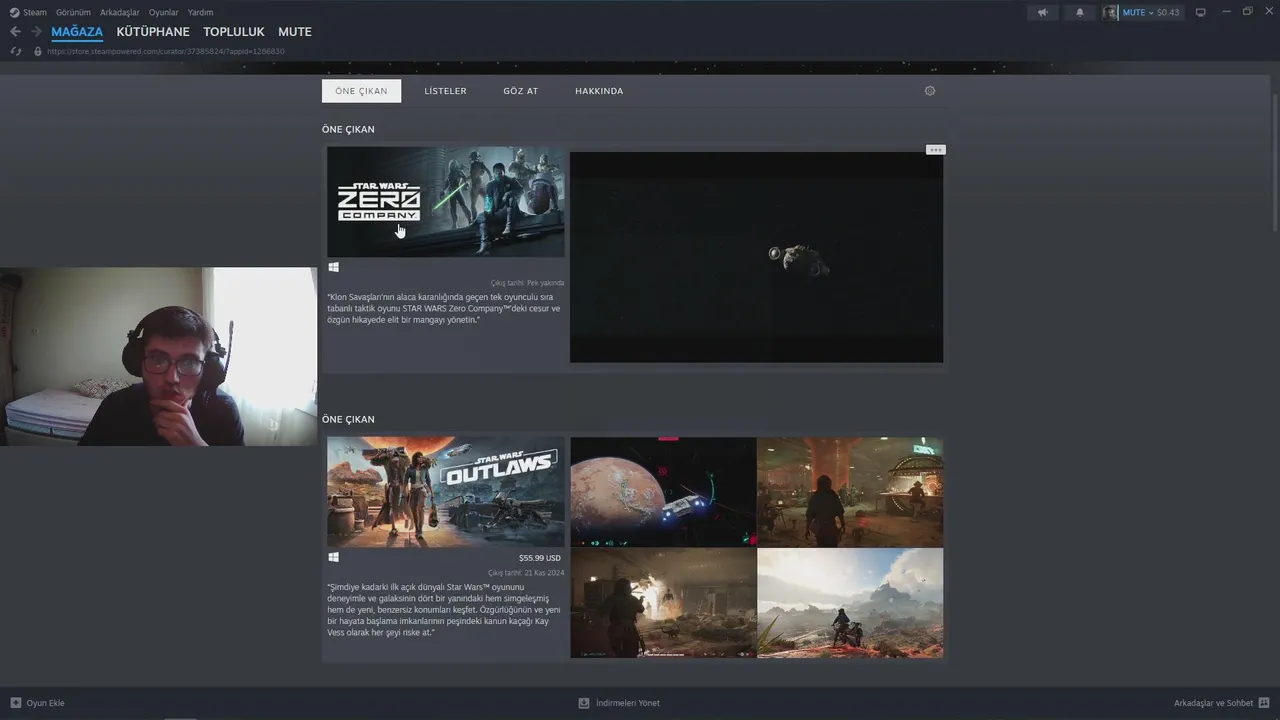Switch to TOPLULUK section
The width and height of the screenshot is (1280, 720).
(234, 32)
